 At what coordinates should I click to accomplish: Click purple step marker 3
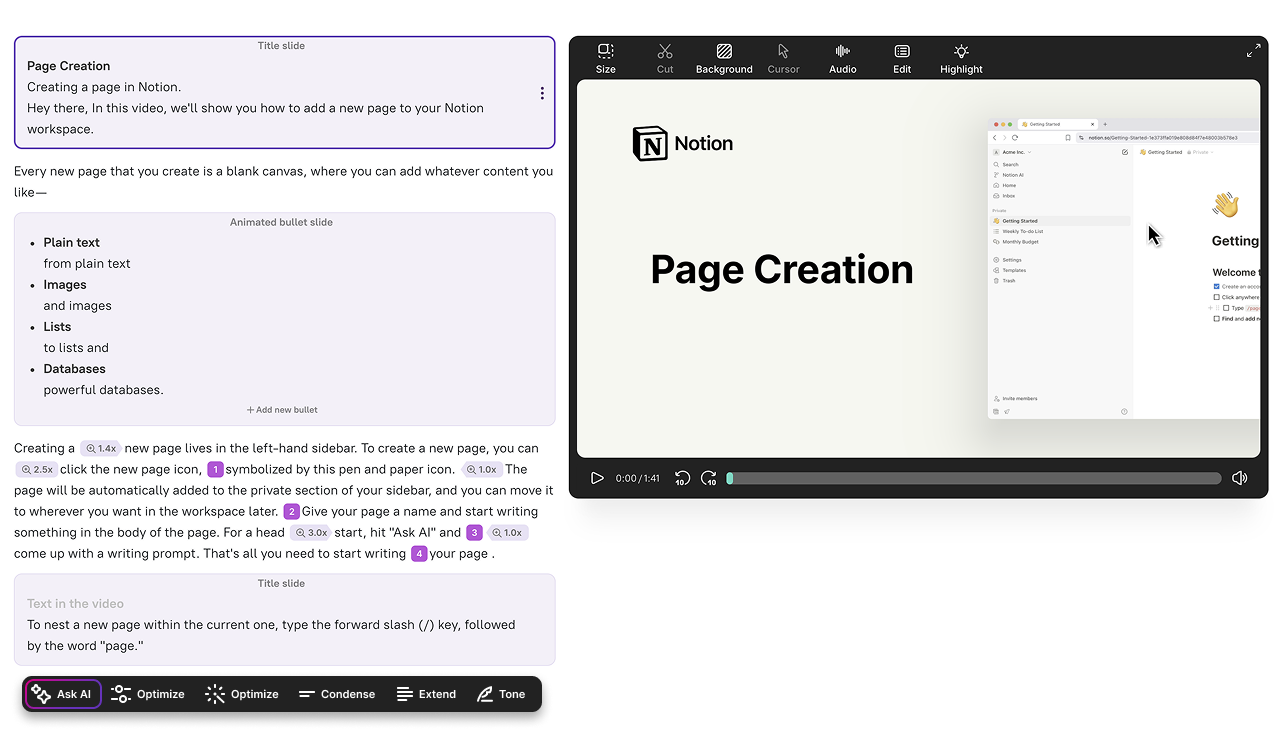(475, 533)
